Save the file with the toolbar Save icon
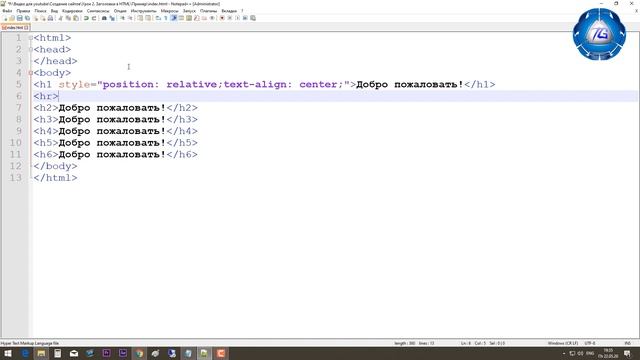Screen dimensions: 640x360 (x=20, y=18)
